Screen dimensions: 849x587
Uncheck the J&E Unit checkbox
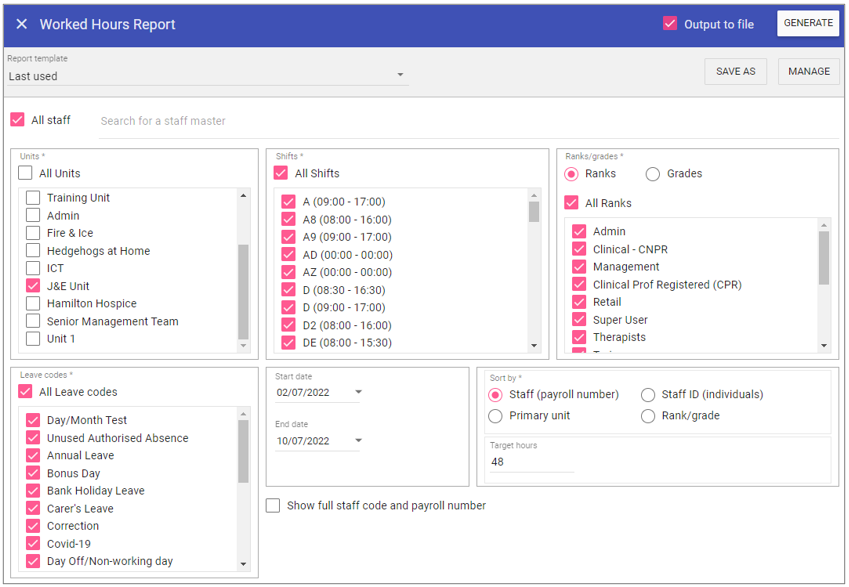(x=33, y=286)
